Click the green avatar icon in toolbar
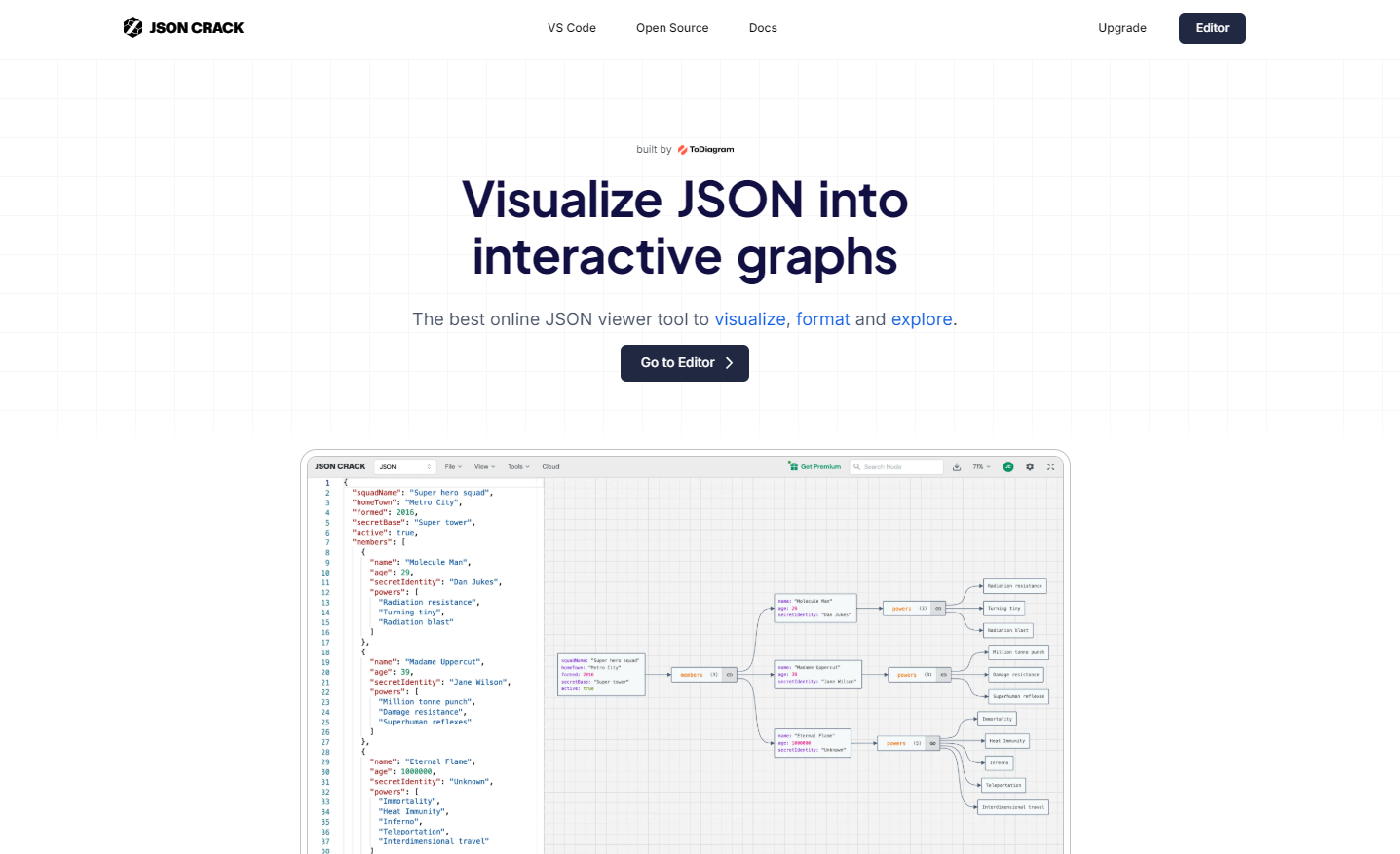 (1008, 467)
